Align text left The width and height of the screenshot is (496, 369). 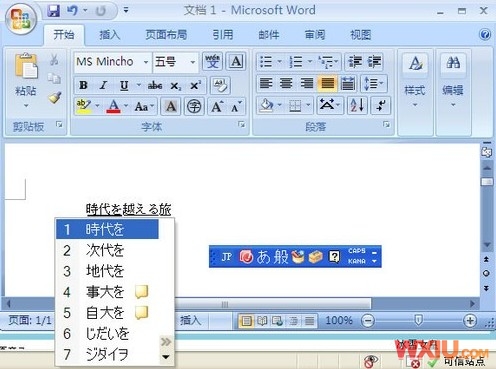click(x=266, y=83)
